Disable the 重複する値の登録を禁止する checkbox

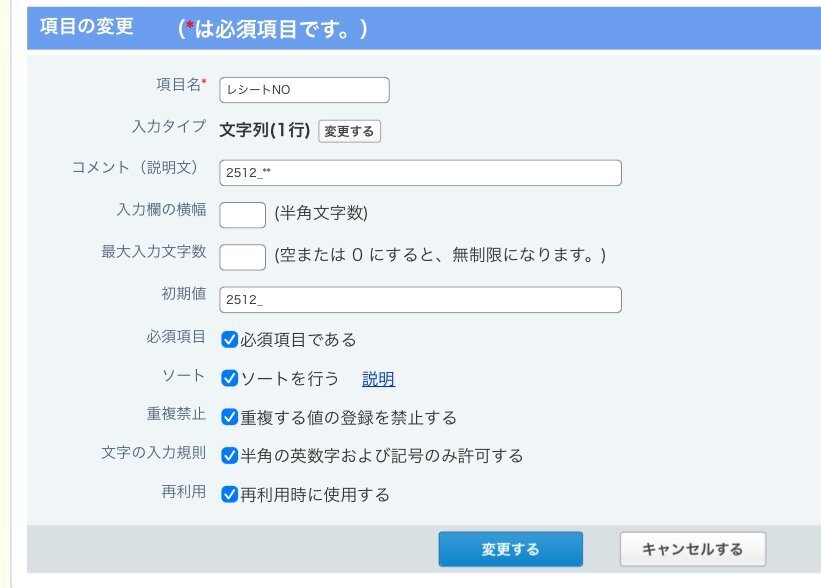[230, 417]
